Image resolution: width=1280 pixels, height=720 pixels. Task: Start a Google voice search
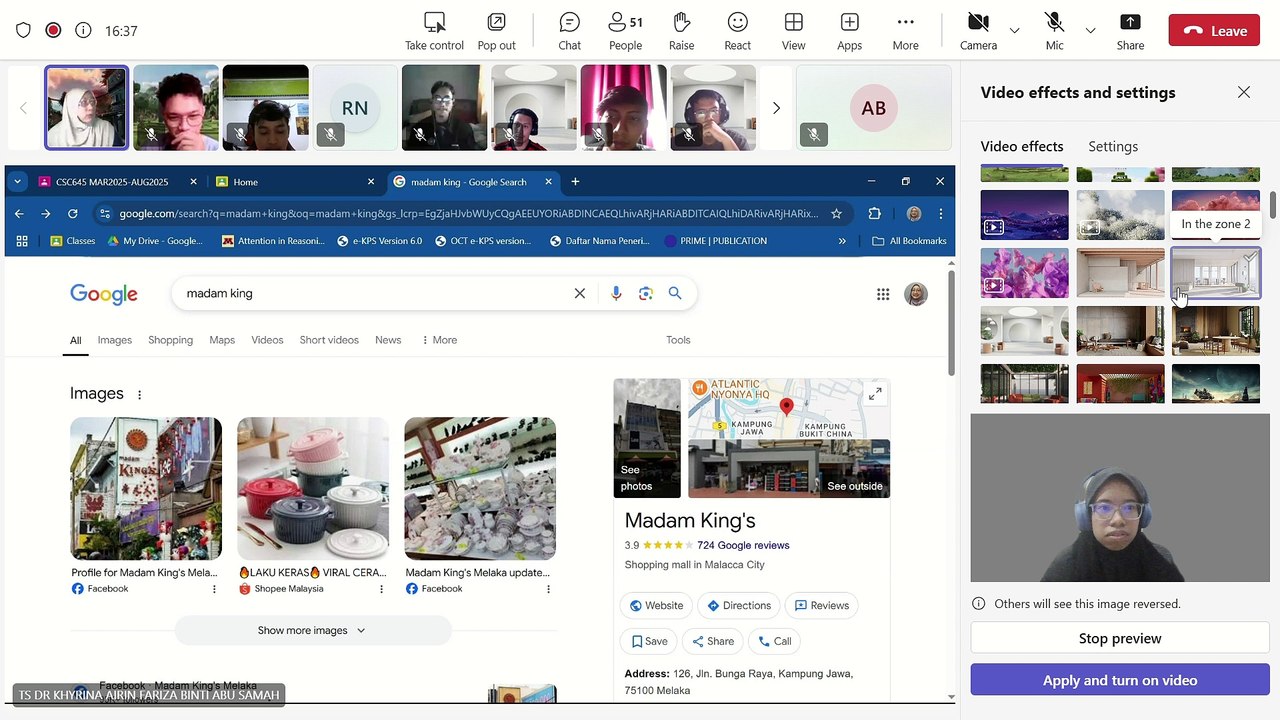tap(616, 293)
